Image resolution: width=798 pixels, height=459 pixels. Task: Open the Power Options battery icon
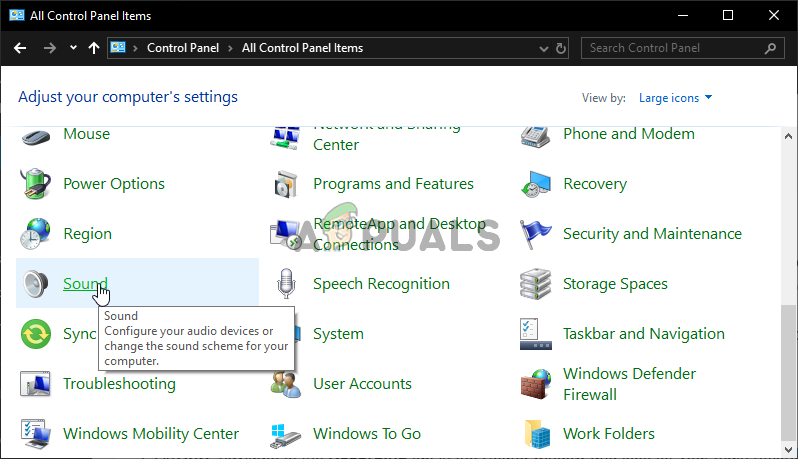pos(36,184)
